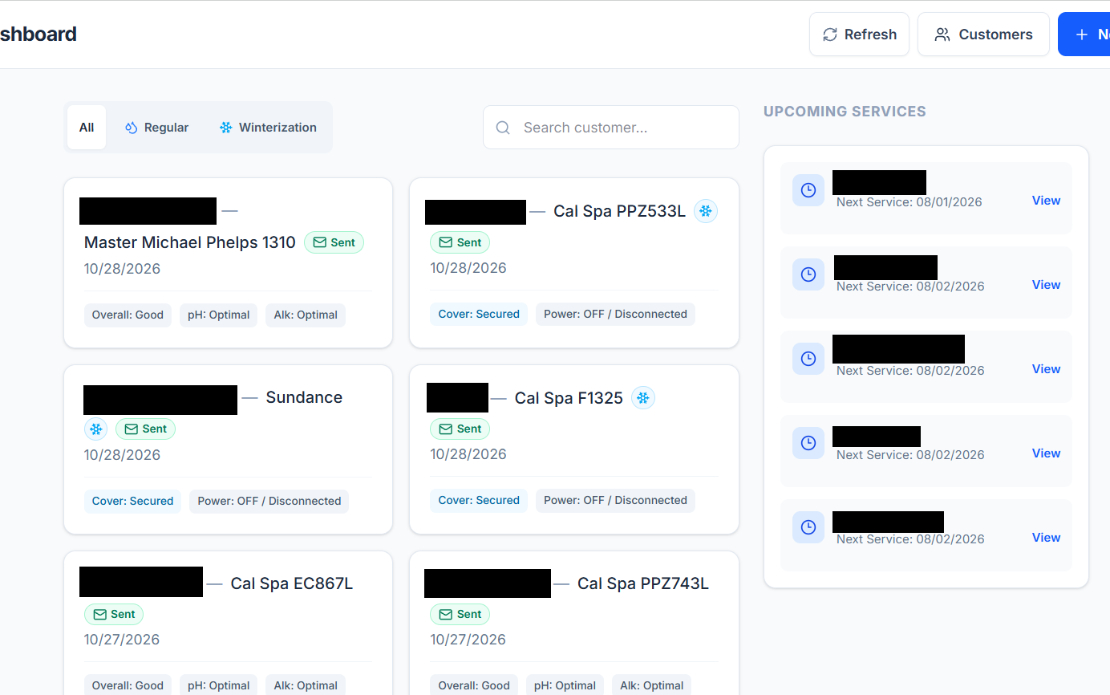This screenshot has height=695, width=1110.
Task: View the 08/01/2026 upcoming service
Action: [1046, 200]
